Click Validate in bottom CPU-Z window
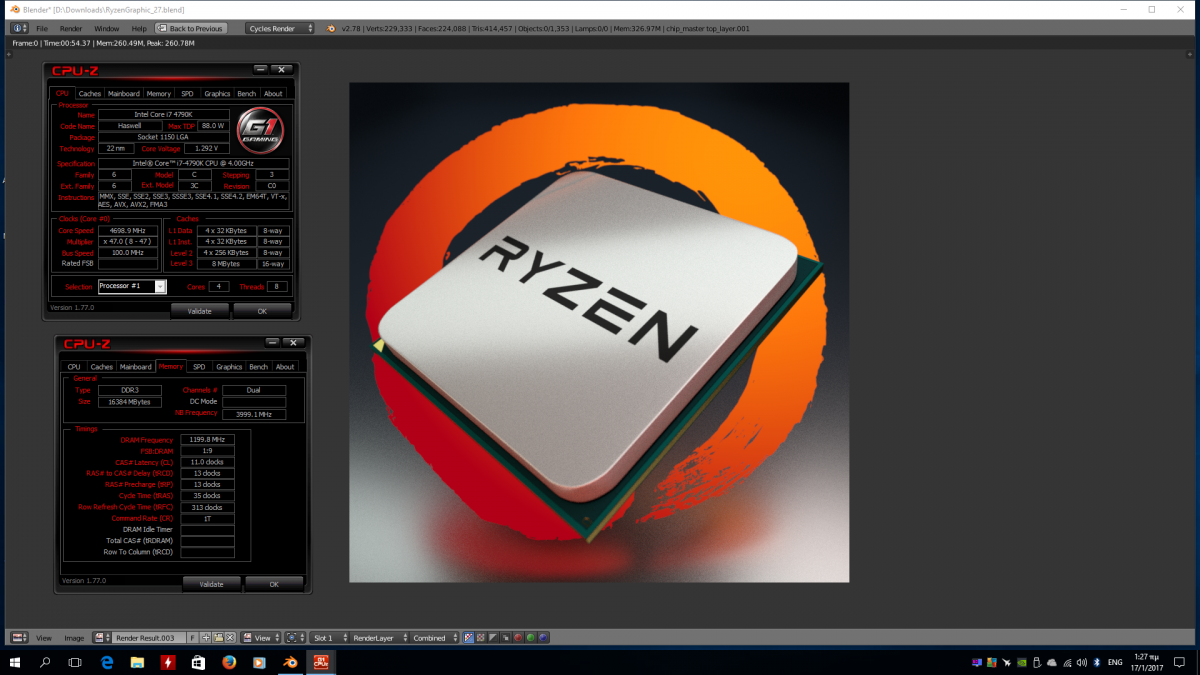Image resolution: width=1200 pixels, height=675 pixels. pos(212,584)
